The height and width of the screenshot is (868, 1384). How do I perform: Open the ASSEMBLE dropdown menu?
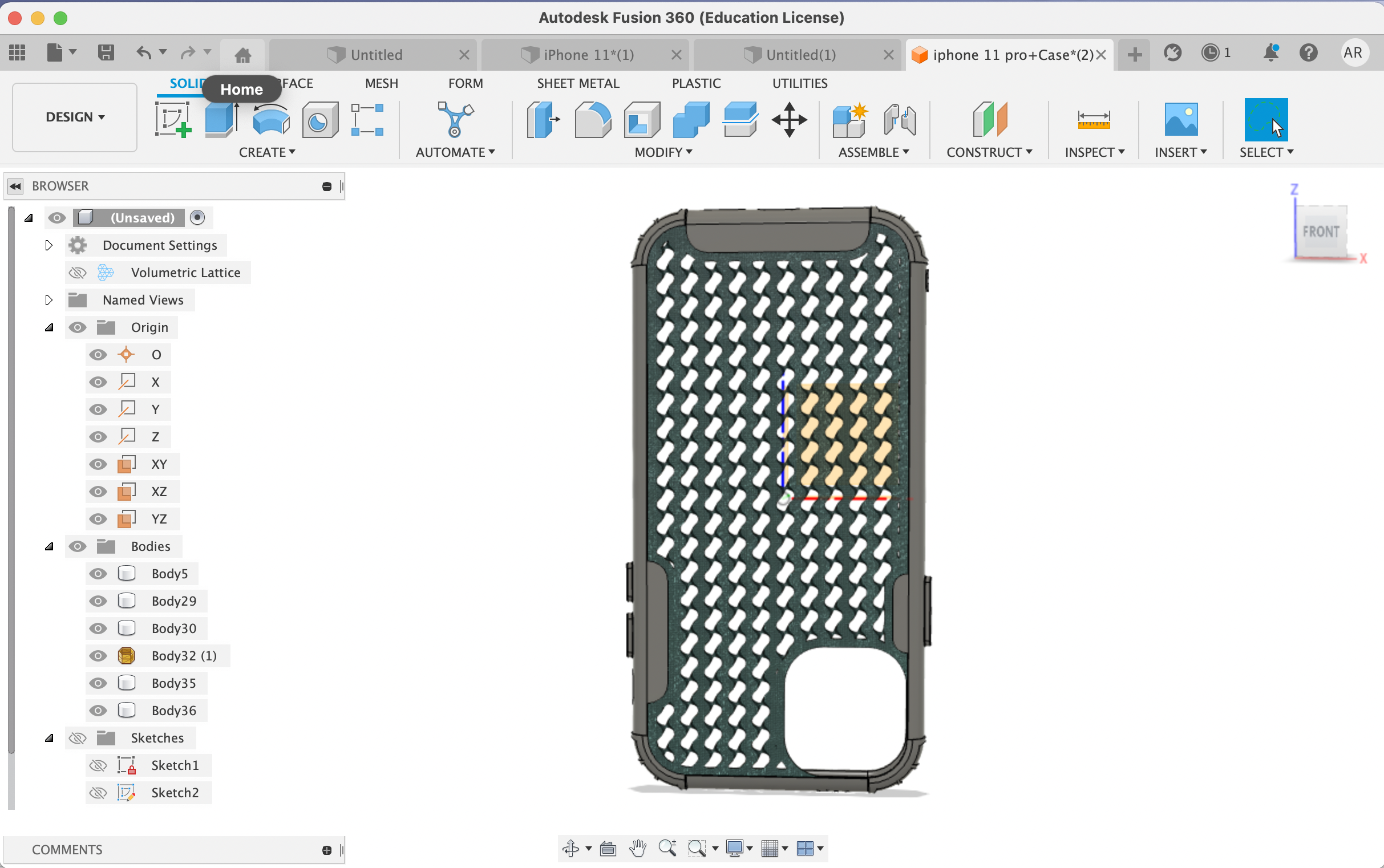873,152
